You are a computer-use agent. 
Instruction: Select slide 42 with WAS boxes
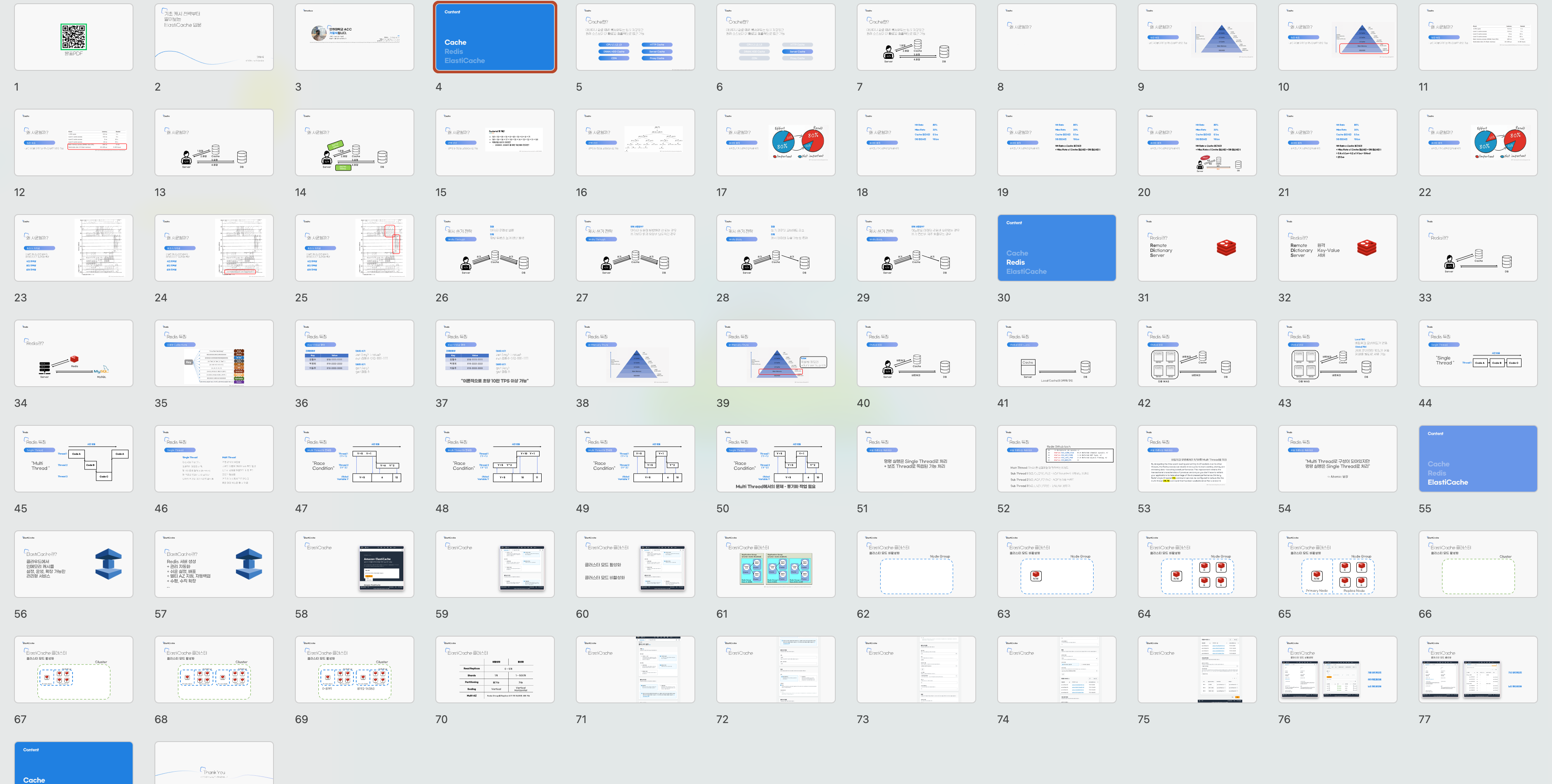tap(1197, 353)
